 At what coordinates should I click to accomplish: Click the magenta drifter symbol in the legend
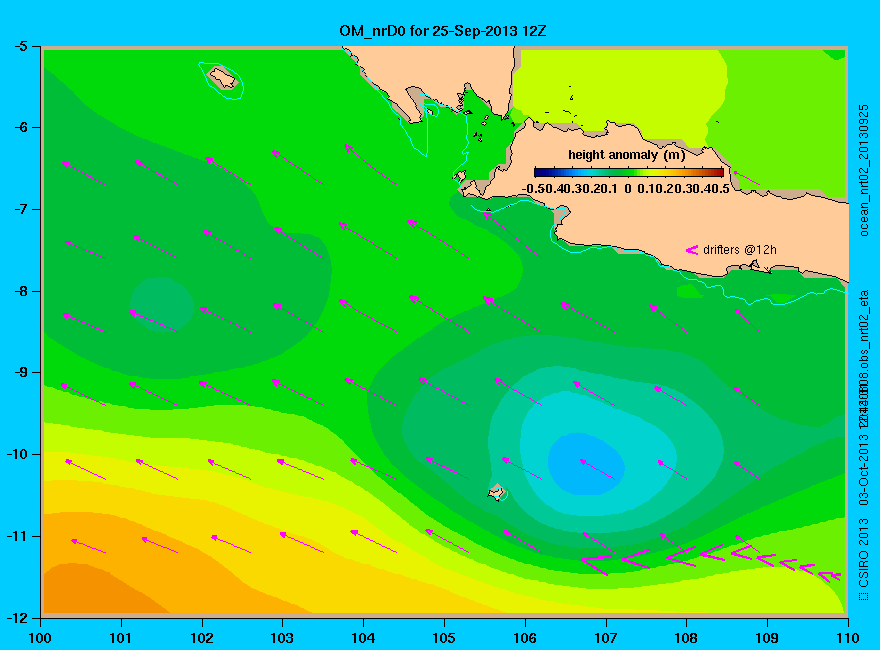pyautogui.click(x=691, y=250)
